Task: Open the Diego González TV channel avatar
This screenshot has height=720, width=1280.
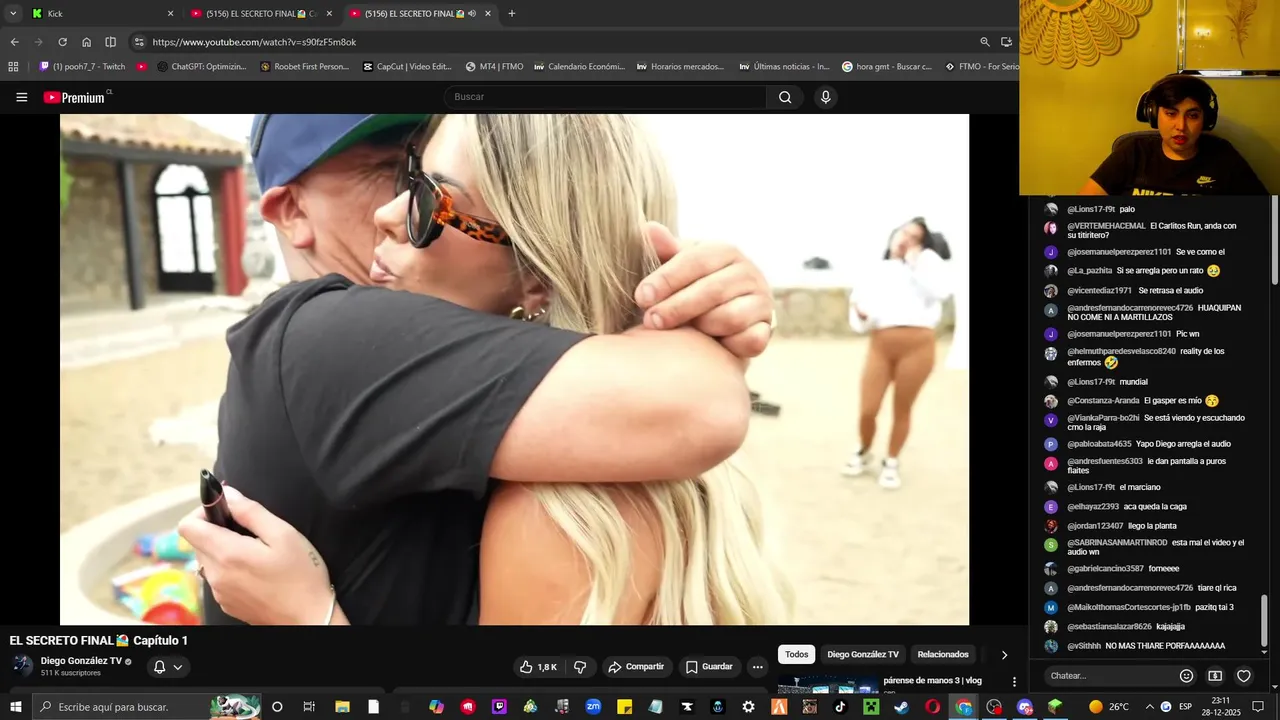Action: tap(22, 666)
